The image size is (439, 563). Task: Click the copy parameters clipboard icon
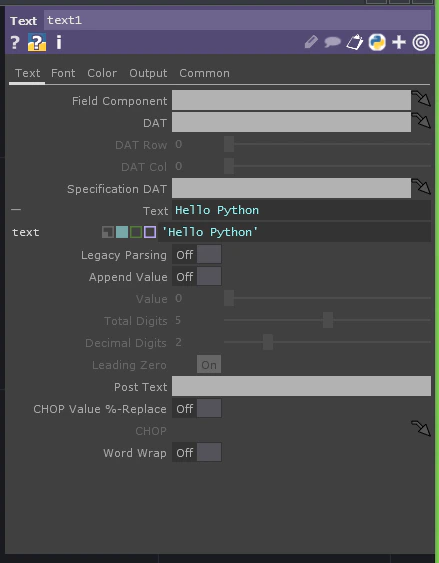(x=355, y=42)
